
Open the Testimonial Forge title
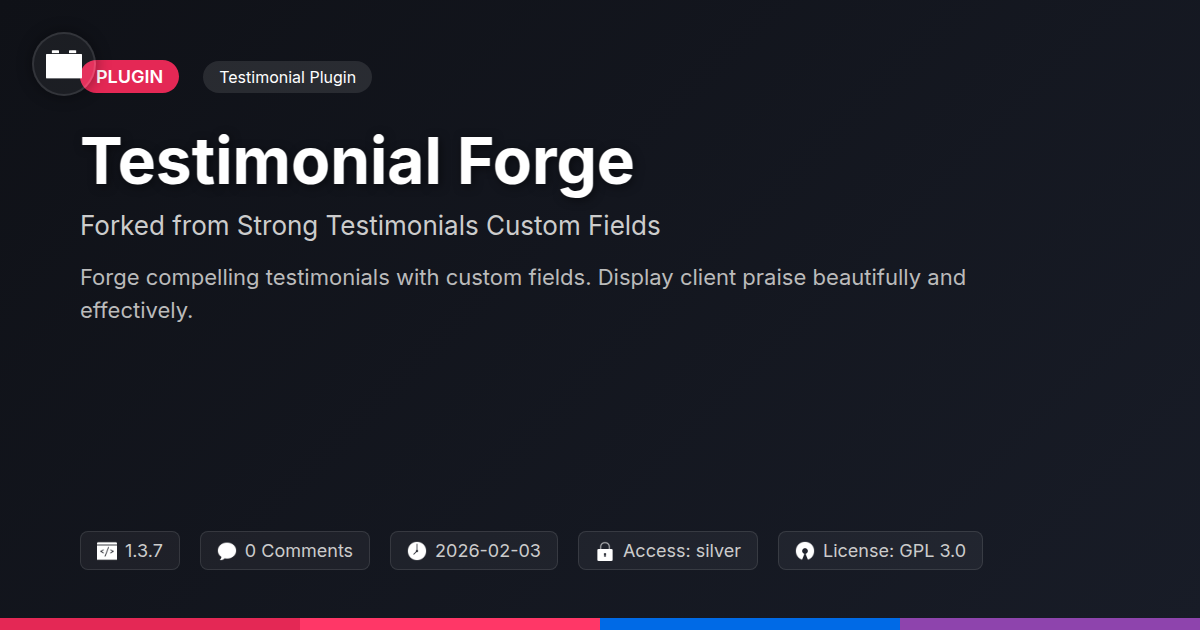[357, 161]
